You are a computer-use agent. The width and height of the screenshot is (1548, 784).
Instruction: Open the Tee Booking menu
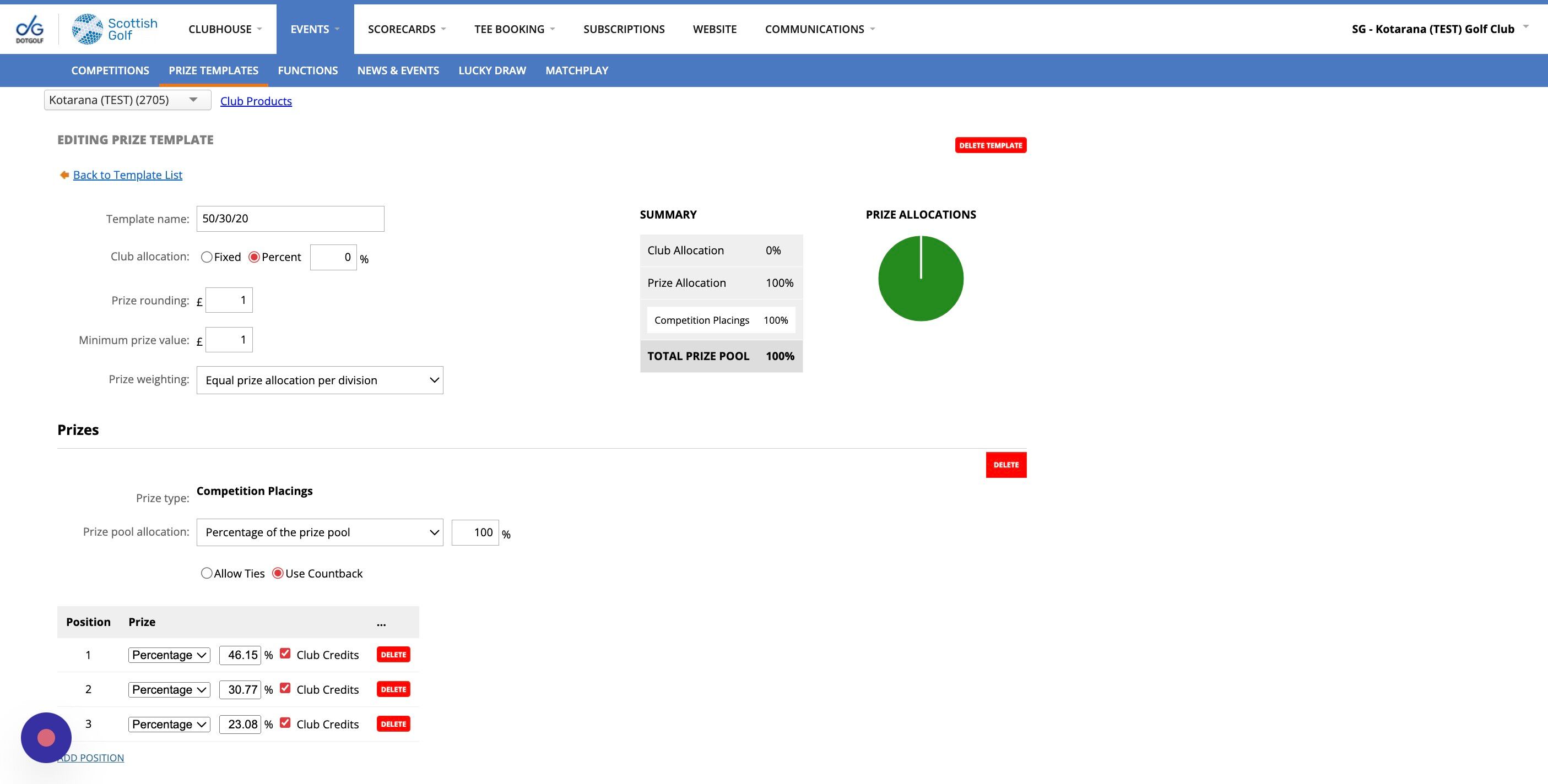pyautogui.click(x=515, y=29)
